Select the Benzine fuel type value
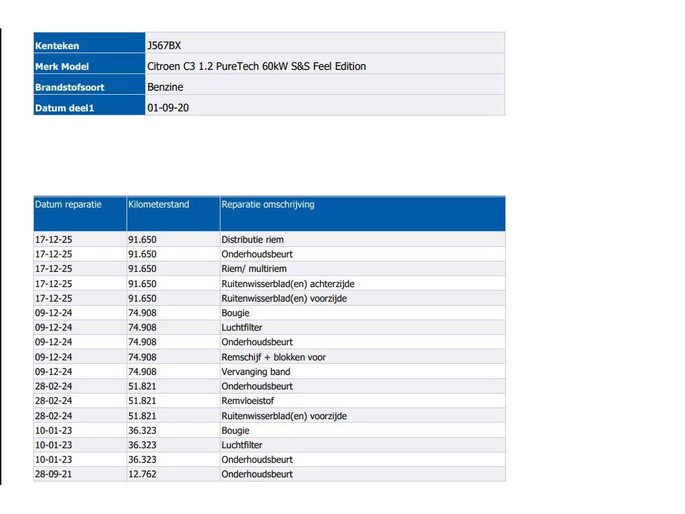Image resolution: width=685 pixels, height=514 pixels. pyautogui.click(x=165, y=87)
